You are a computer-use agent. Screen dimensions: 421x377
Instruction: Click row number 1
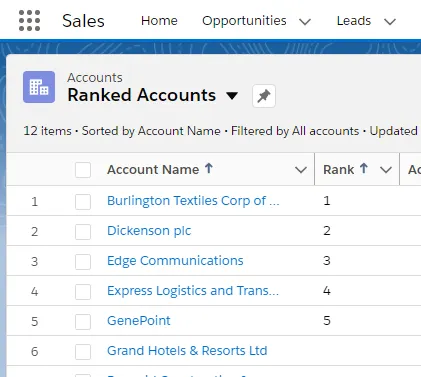35,202
